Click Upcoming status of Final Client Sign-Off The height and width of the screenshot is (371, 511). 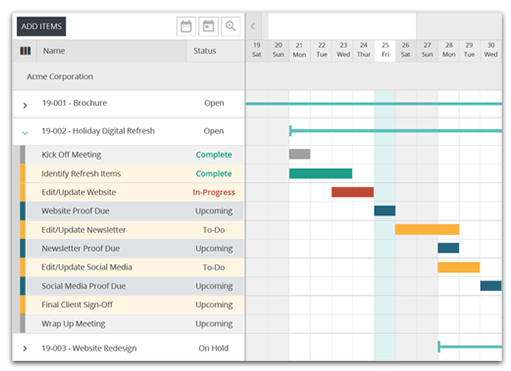point(214,305)
